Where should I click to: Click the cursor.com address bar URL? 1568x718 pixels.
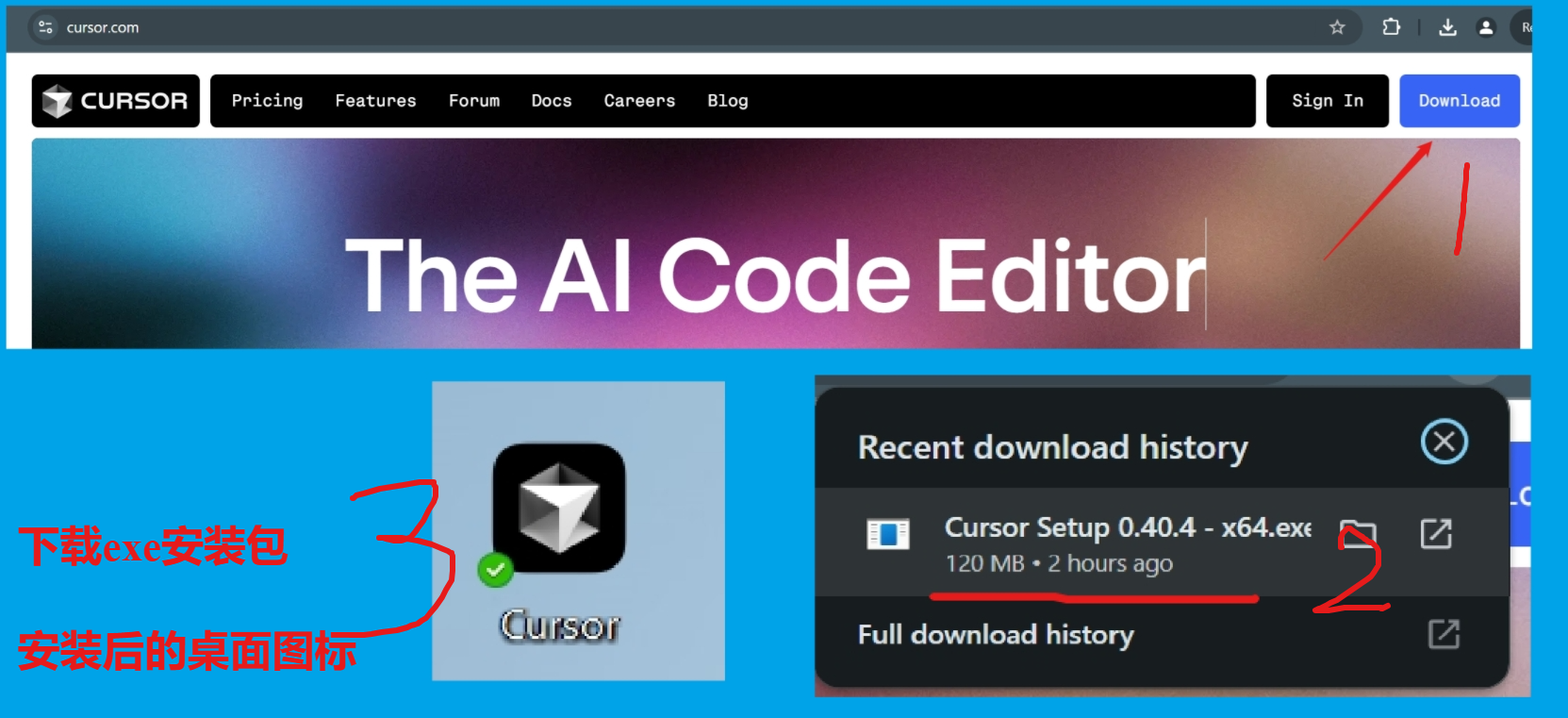(103, 27)
